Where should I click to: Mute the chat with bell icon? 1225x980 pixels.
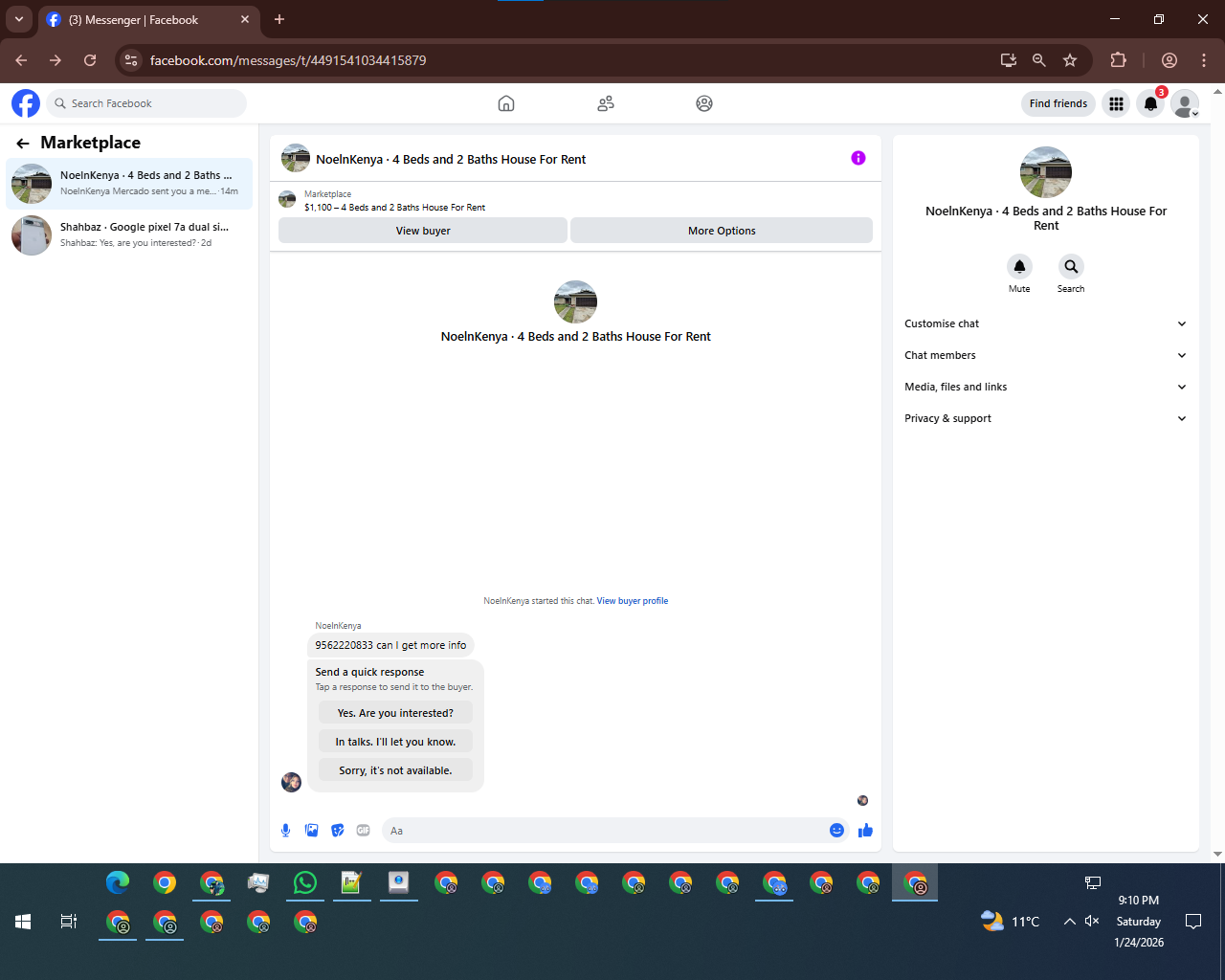point(1019,266)
